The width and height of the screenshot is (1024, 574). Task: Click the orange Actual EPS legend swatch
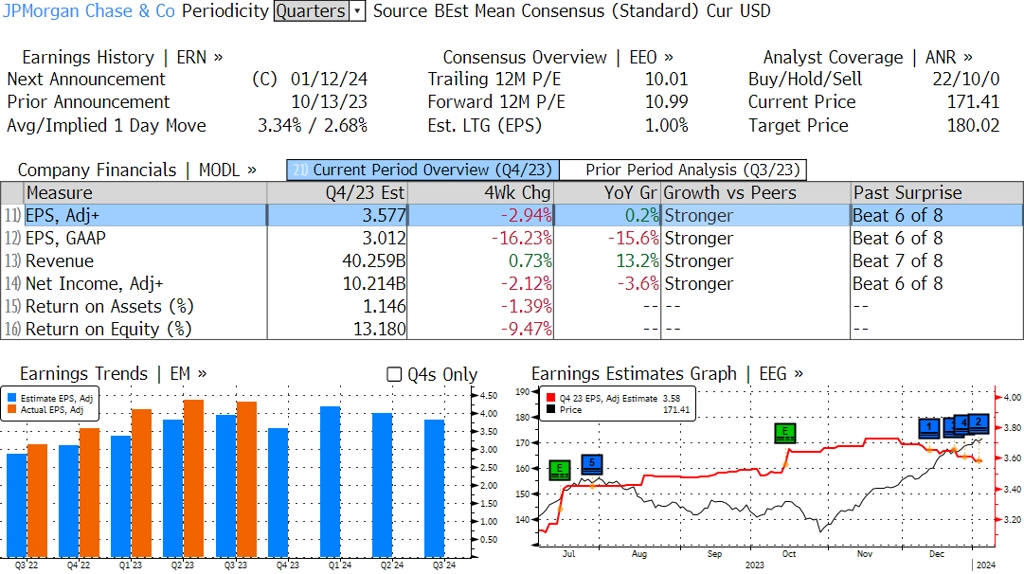click(x=12, y=409)
